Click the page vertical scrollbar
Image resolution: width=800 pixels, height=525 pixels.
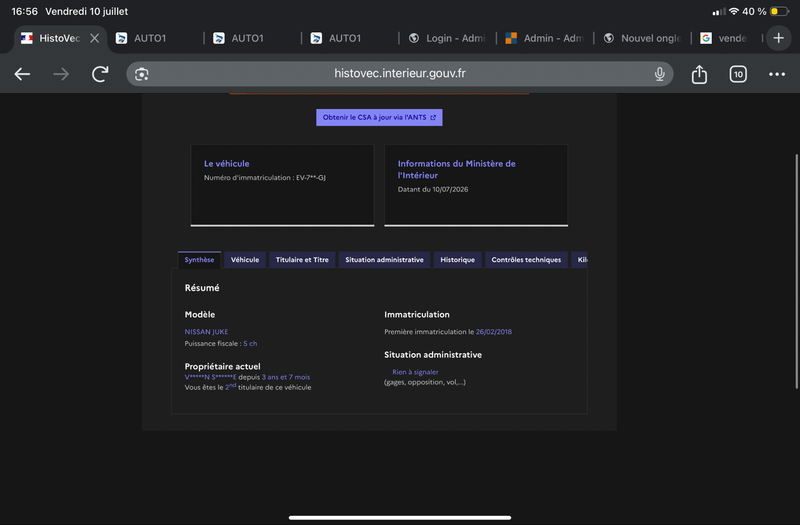796,271
